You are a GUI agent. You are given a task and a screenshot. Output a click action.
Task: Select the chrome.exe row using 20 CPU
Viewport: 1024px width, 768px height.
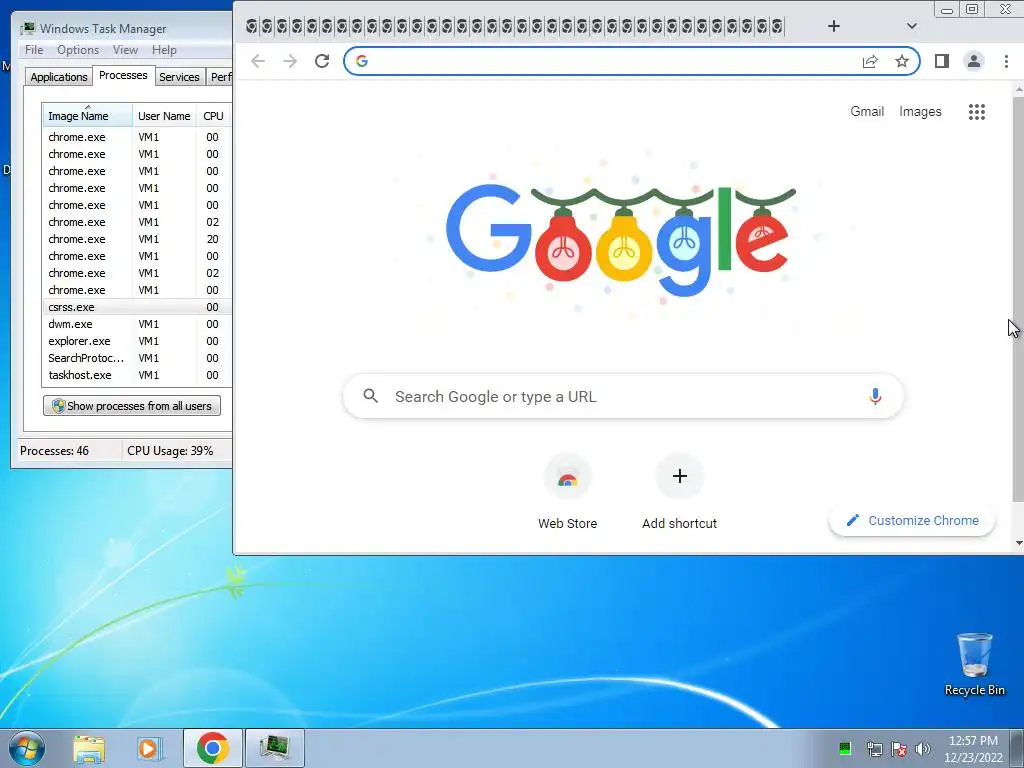pos(137,239)
